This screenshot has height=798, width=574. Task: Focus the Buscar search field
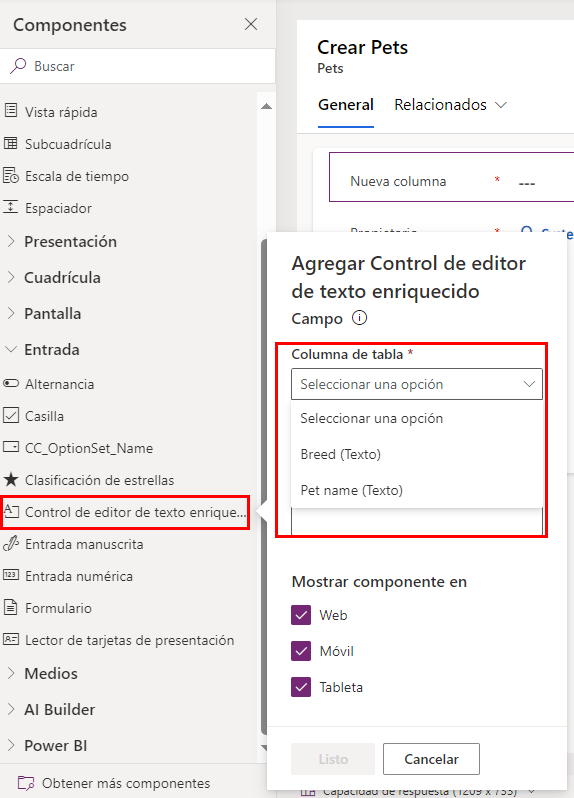point(137,66)
